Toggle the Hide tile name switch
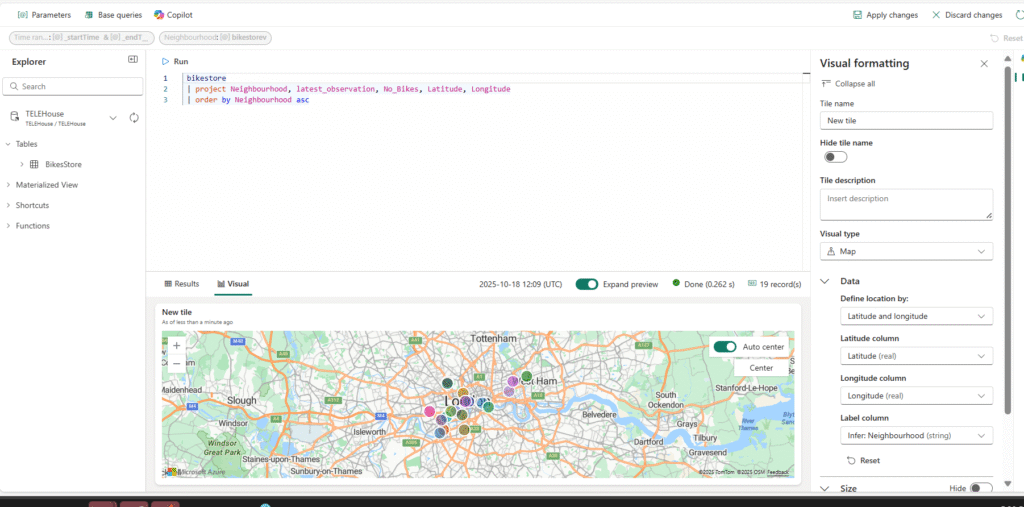The height and width of the screenshot is (507, 1024). point(835,157)
